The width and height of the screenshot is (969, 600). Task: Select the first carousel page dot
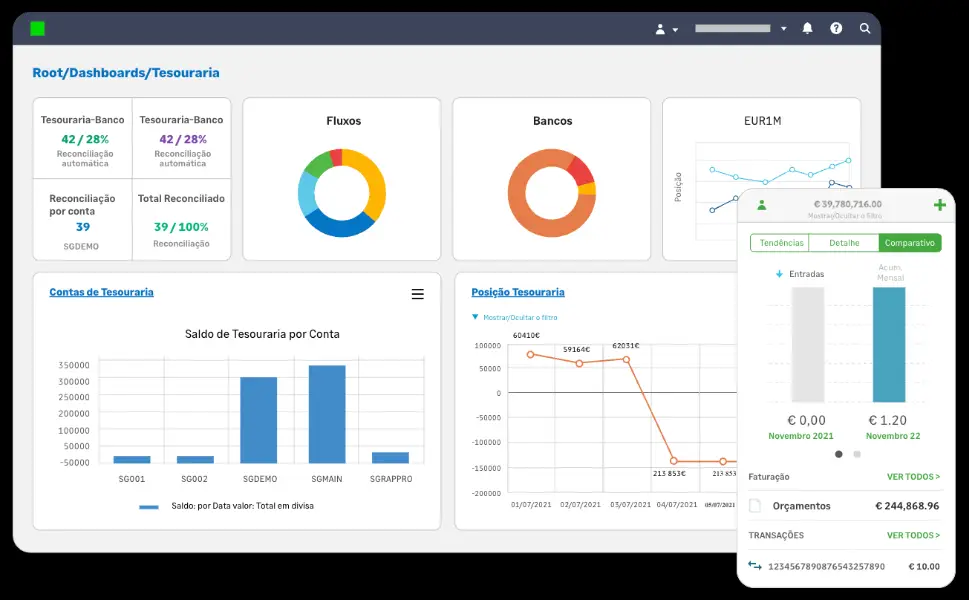tap(838, 454)
